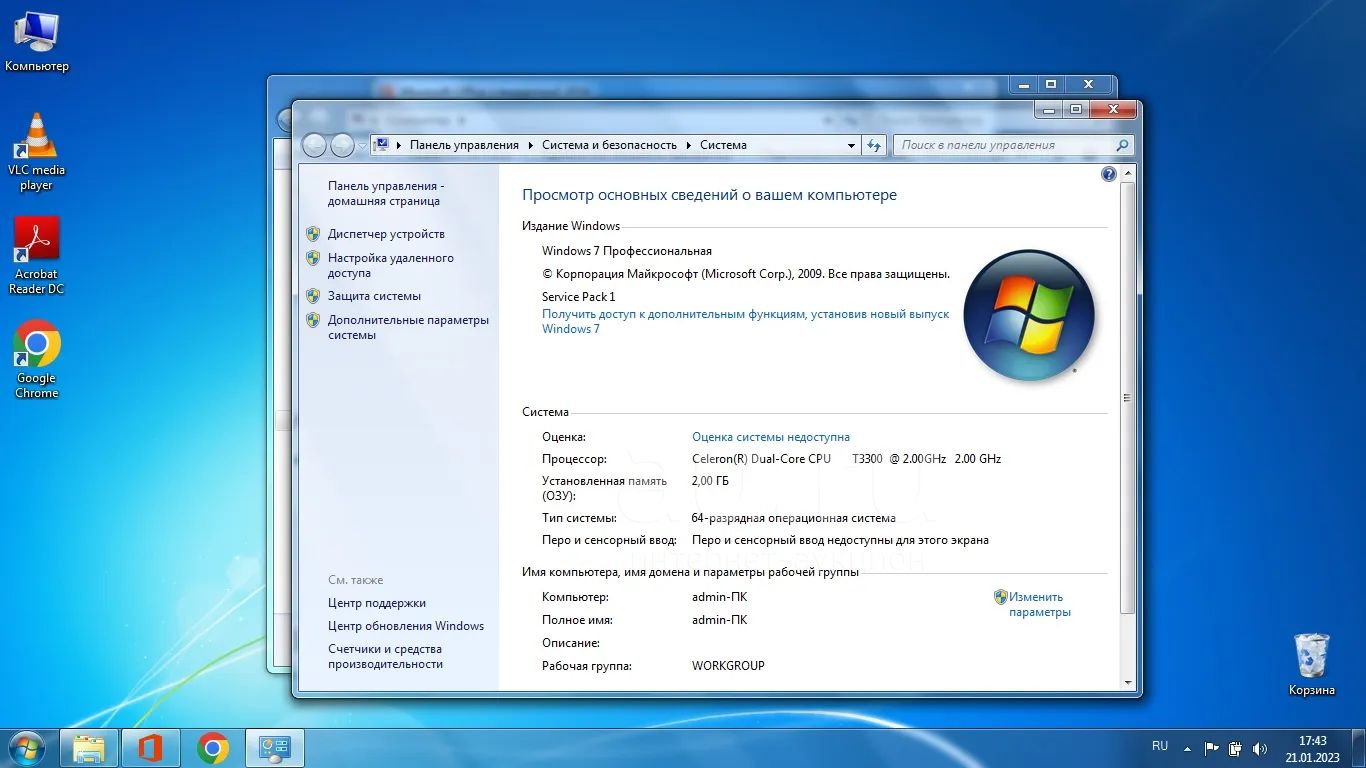Expand arrow after Панель управления breadcrumb

pyautogui.click(x=531, y=145)
